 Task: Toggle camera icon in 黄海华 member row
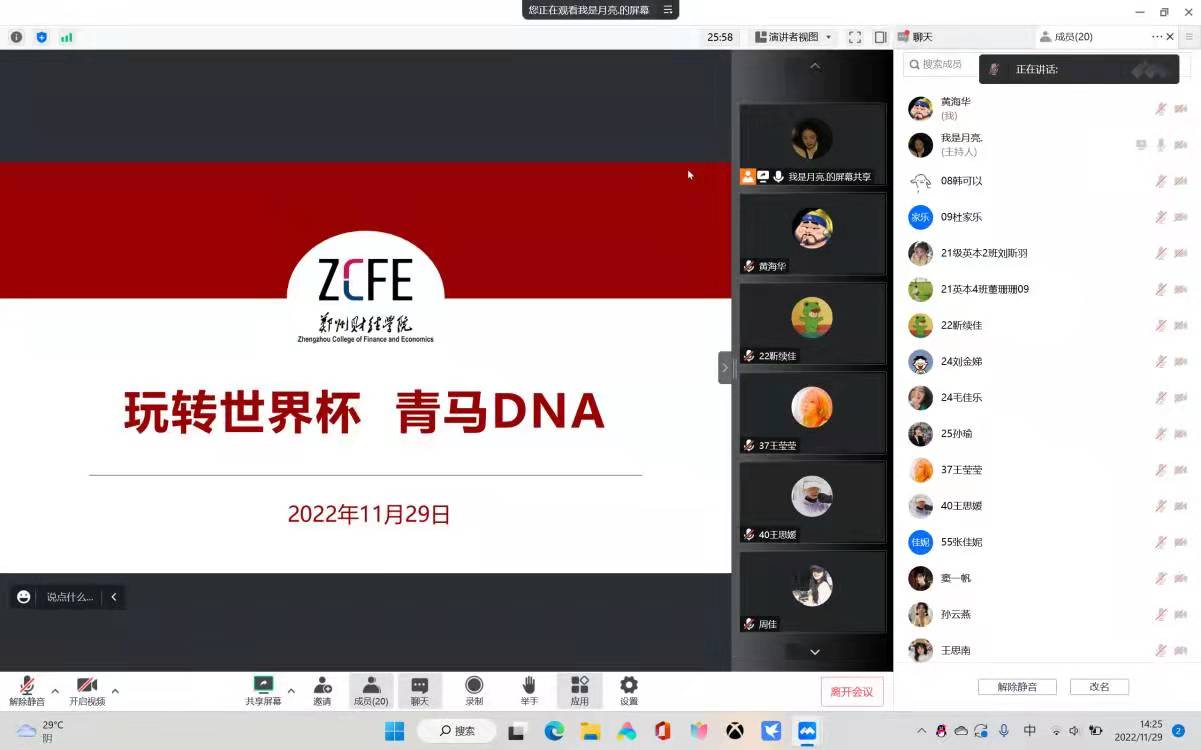tap(1181, 108)
